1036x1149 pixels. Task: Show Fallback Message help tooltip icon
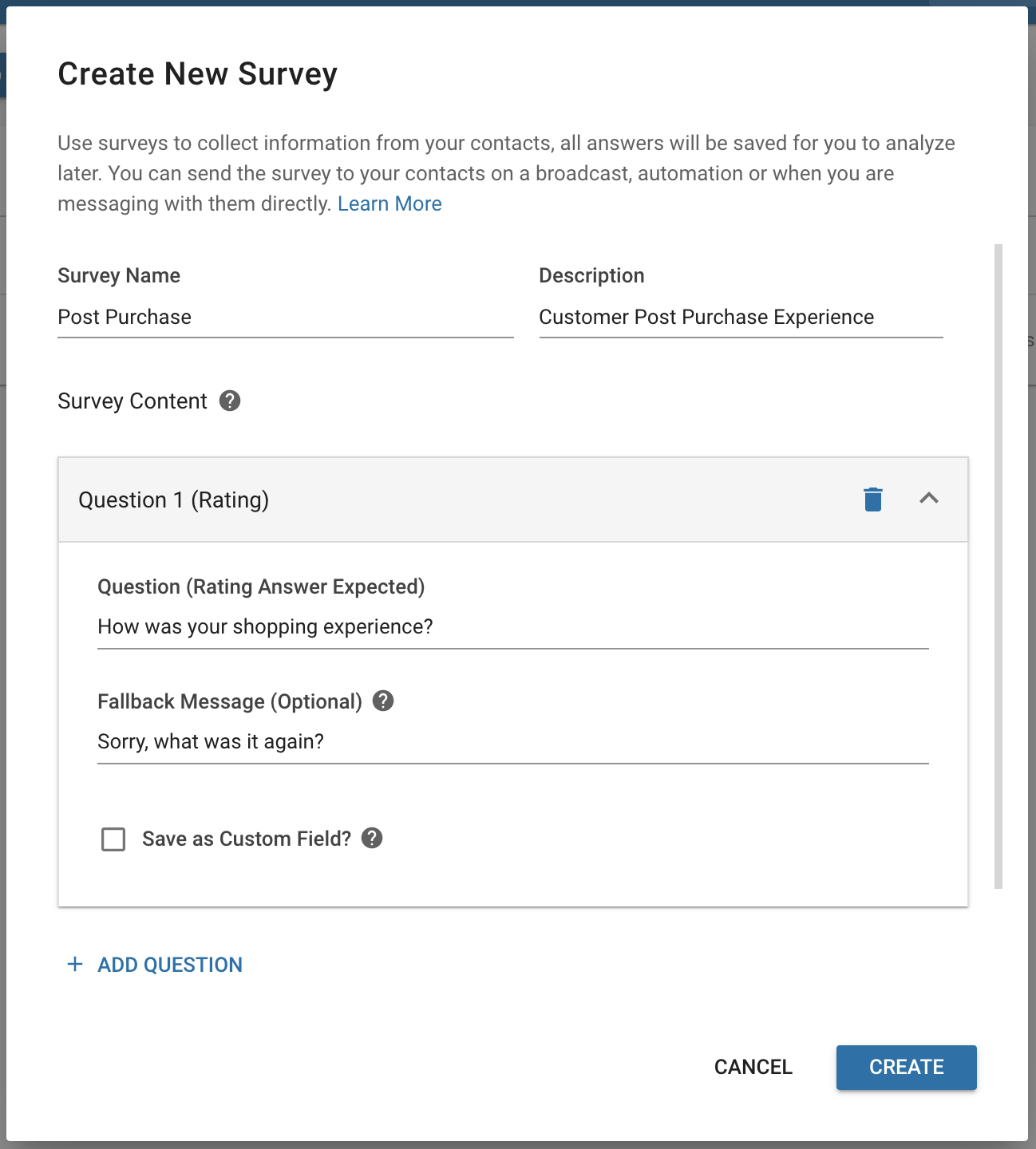point(383,701)
